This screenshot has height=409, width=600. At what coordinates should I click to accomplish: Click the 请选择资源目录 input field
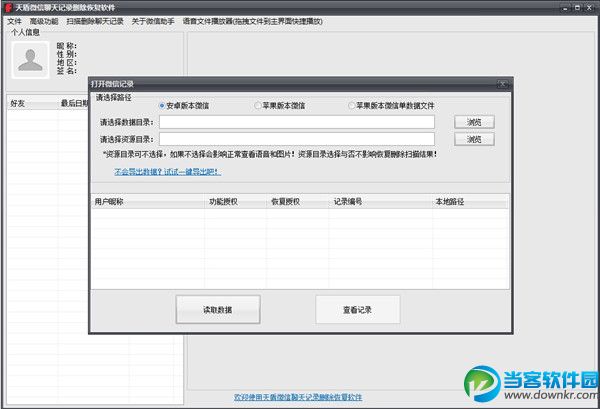coord(297,139)
